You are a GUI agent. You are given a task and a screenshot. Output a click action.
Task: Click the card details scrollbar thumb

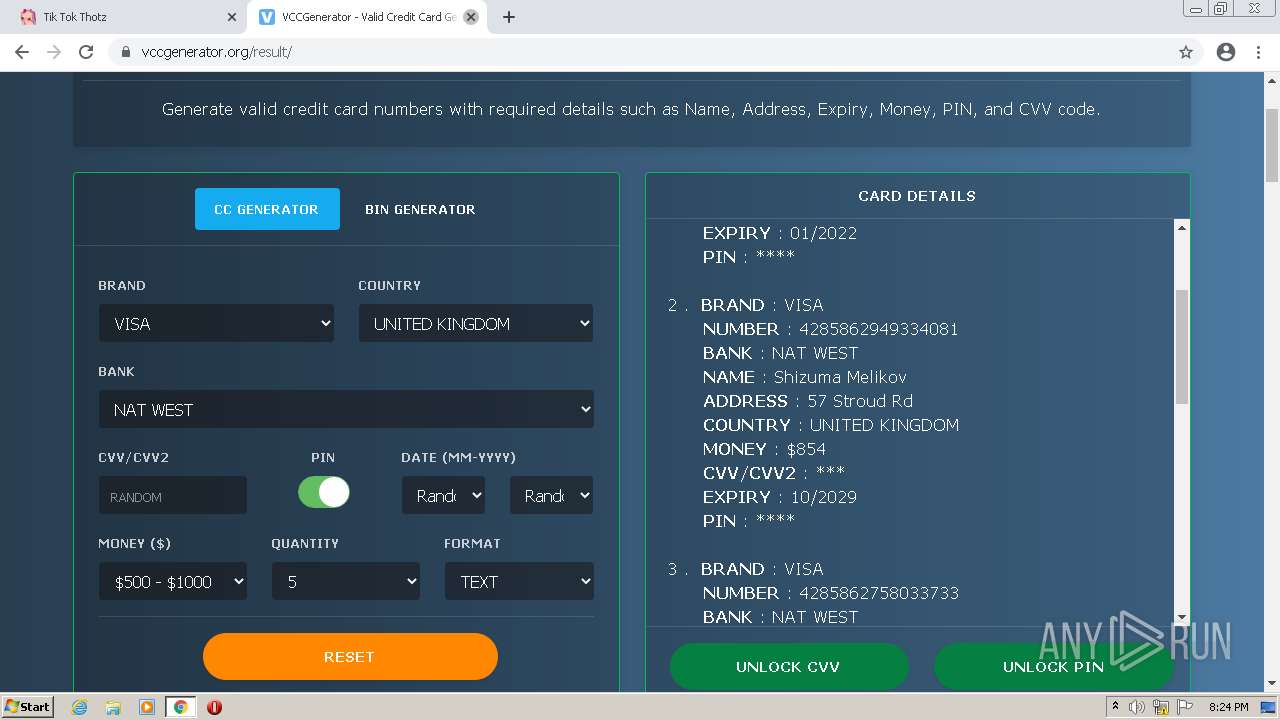(1181, 346)
